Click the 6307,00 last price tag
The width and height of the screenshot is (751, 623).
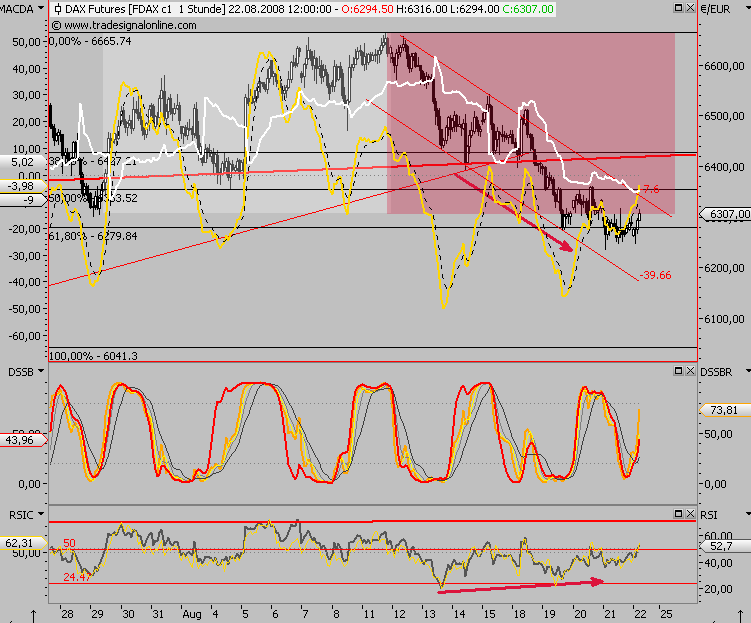coord(725,214)
